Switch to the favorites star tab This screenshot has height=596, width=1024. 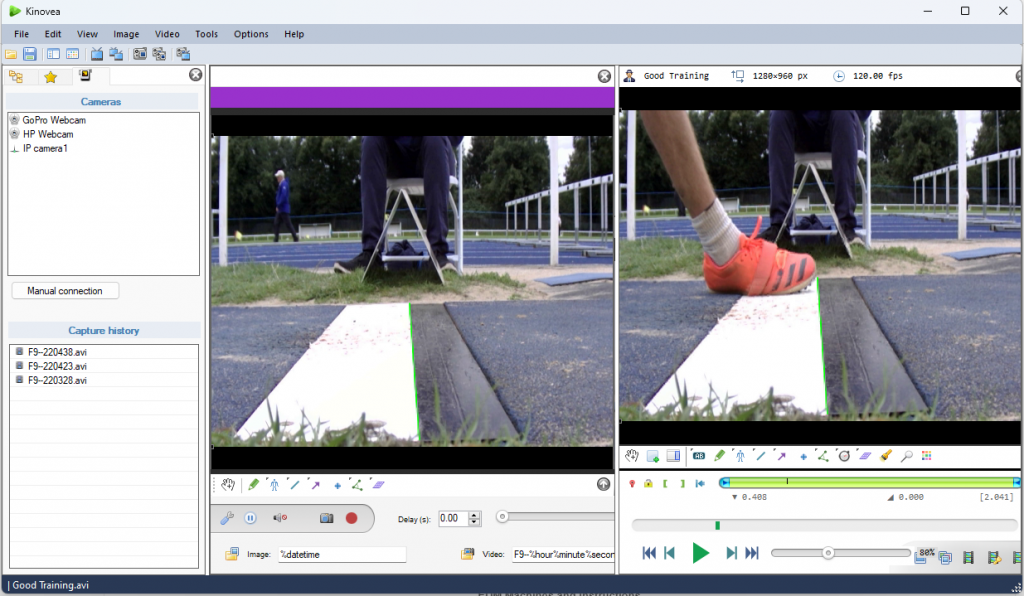[50, 76]
